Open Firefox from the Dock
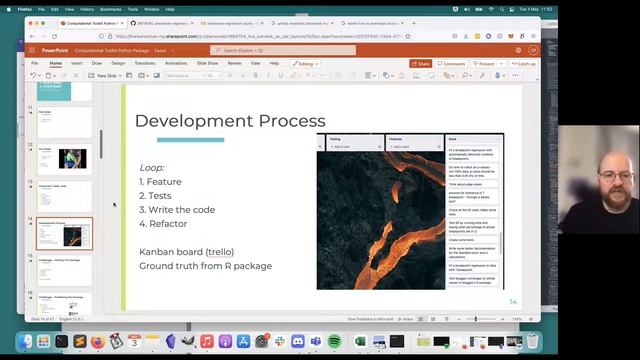Image resolution: width=640 pixels, height=360 pixels. [98, 341]
